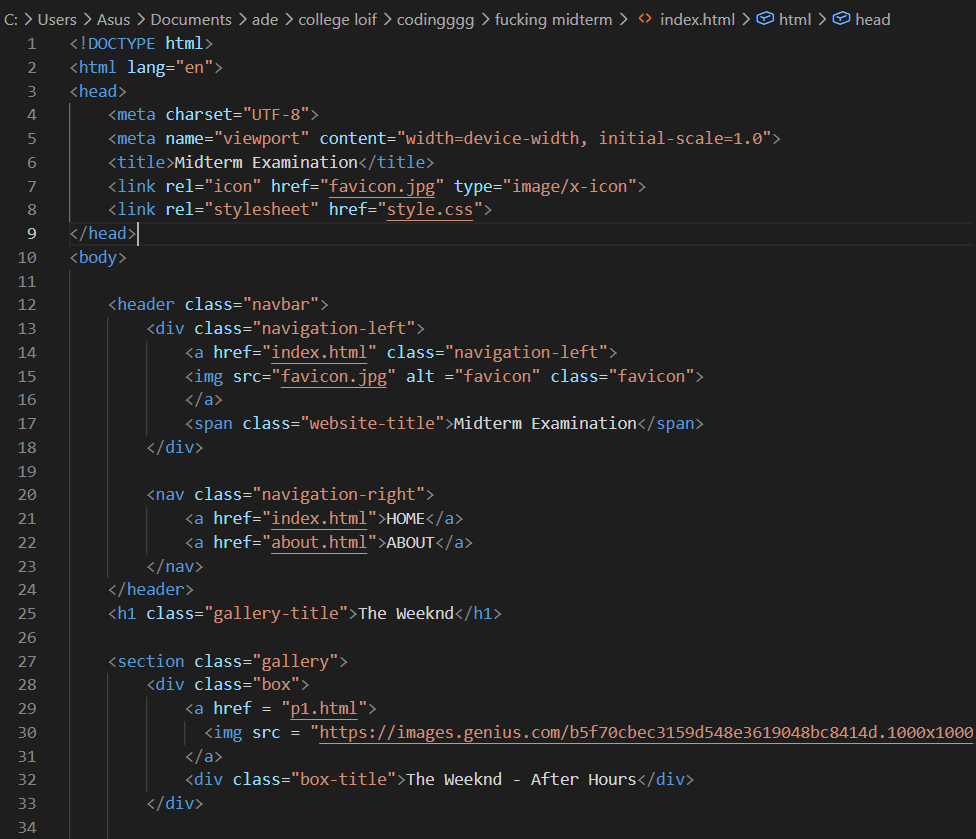Click the "website-title" class value
This screenshot has height=839, width=976.
(x=372, y=424)
